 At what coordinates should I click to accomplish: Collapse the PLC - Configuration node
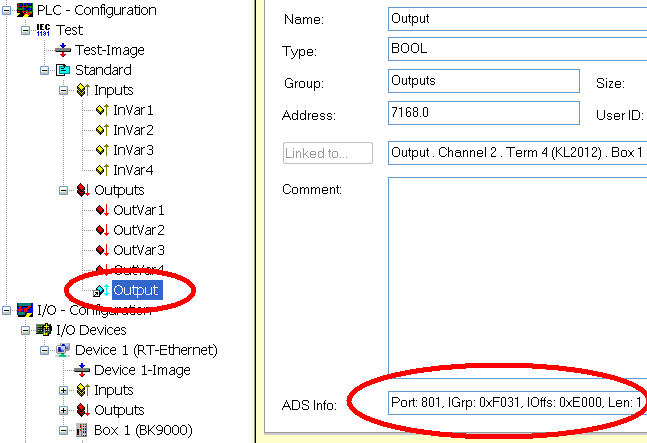click(x=7, y=10)
